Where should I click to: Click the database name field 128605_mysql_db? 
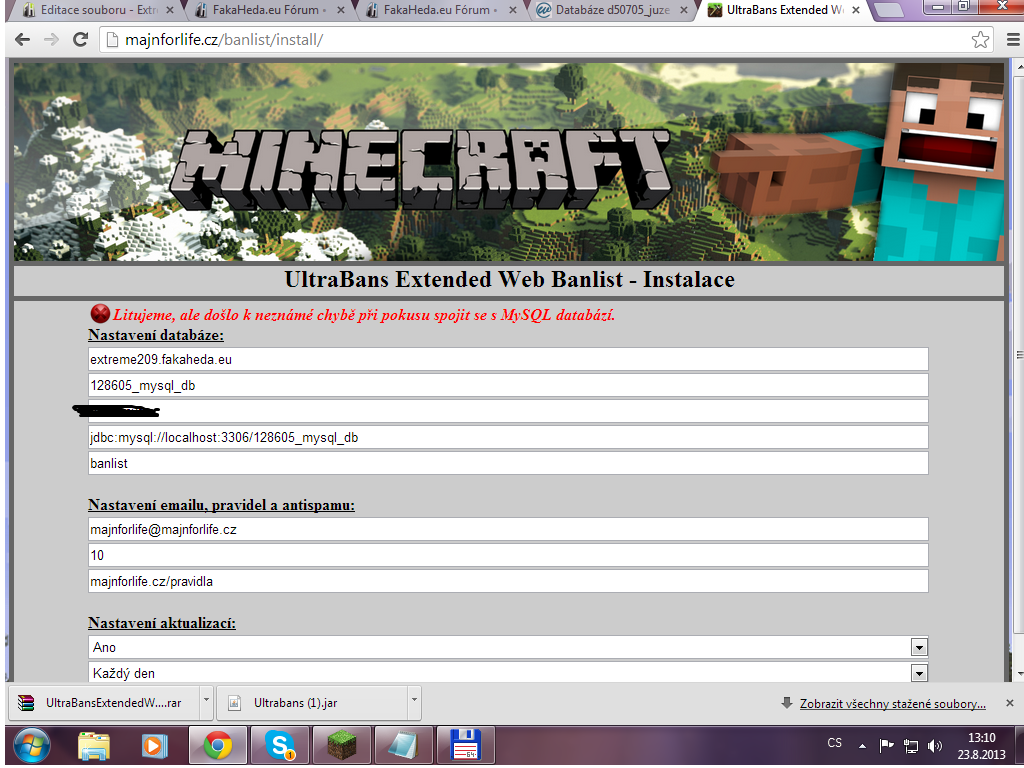coord(508,385)
